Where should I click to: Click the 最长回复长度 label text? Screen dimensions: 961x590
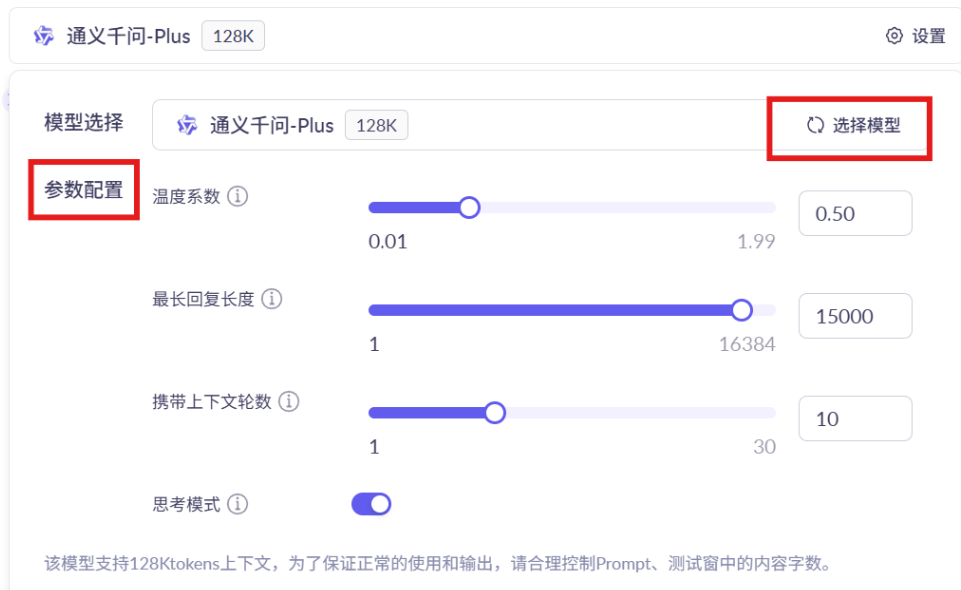click(x=203, y=299)
